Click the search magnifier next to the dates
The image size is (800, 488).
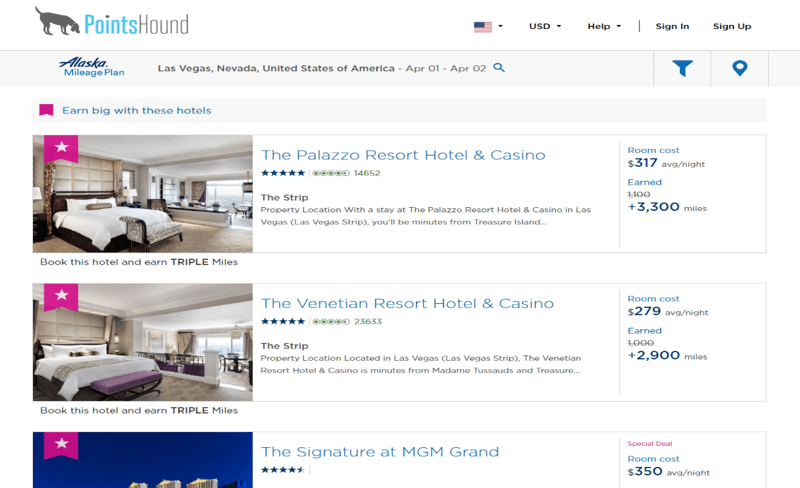click(x=499, y=67)
